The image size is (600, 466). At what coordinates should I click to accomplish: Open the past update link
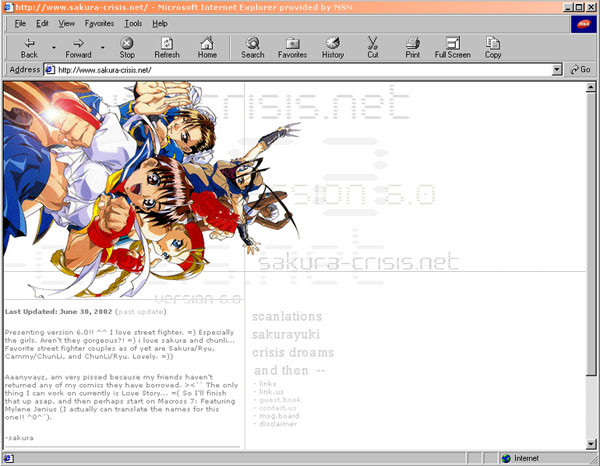(x=140, y=312)
